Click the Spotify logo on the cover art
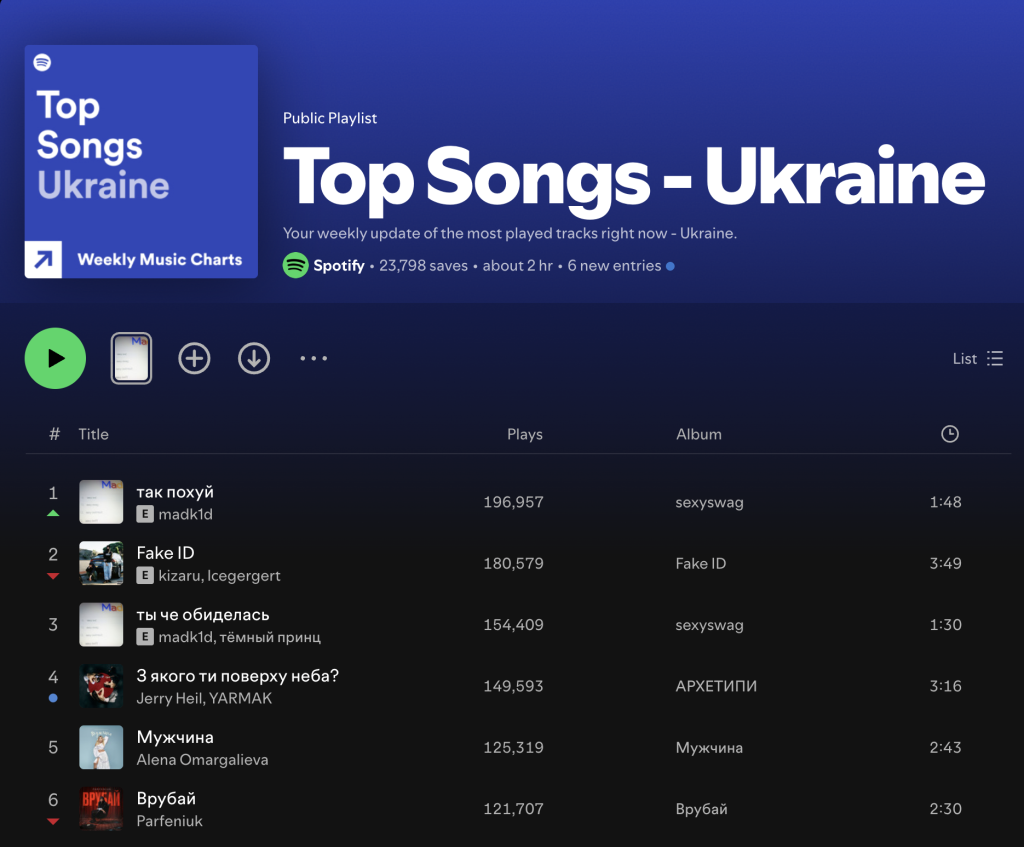Viewport: 1024px width, 847px height. (42, 62)
